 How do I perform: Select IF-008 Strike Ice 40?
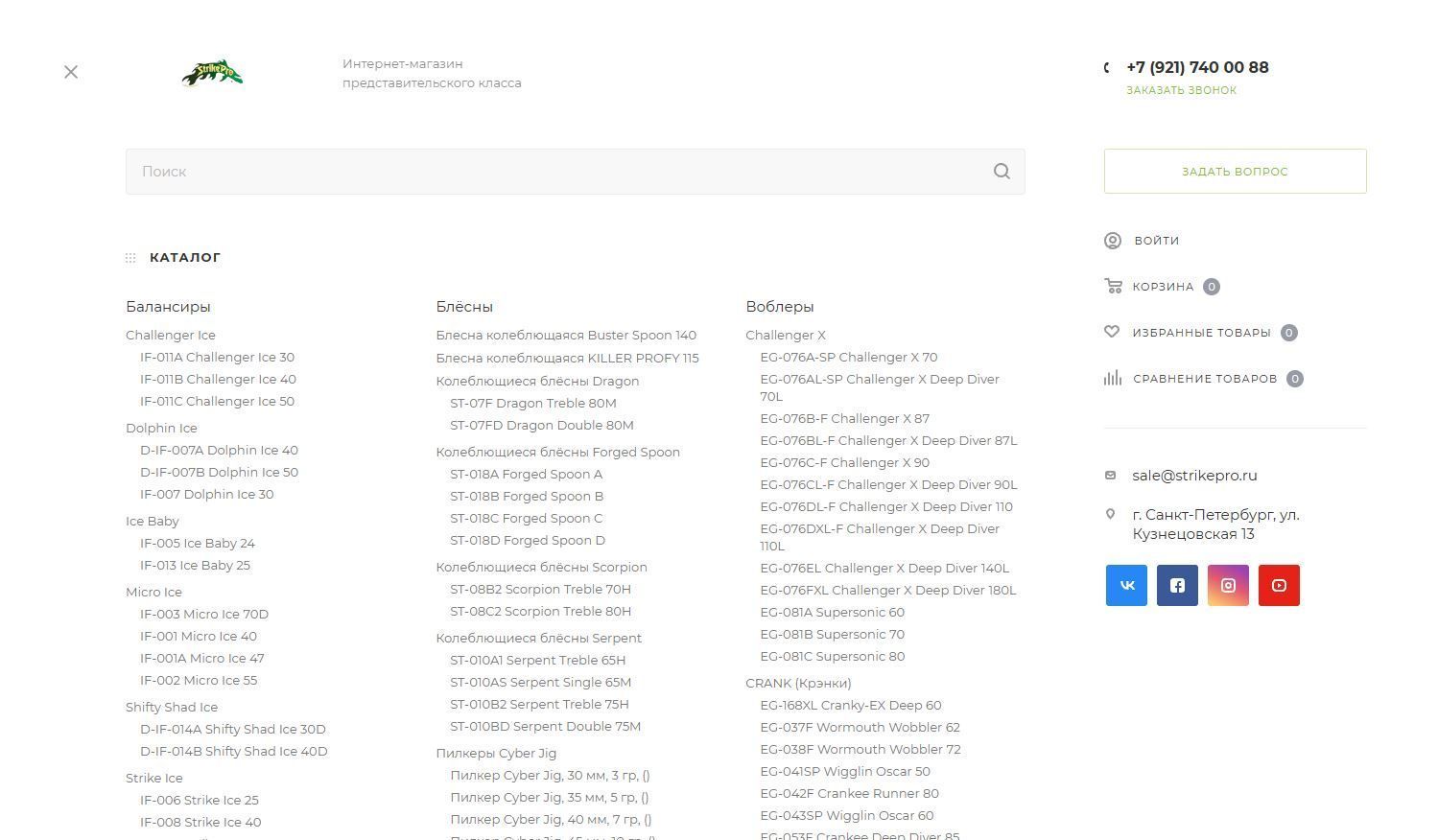(x=200, y=822)
